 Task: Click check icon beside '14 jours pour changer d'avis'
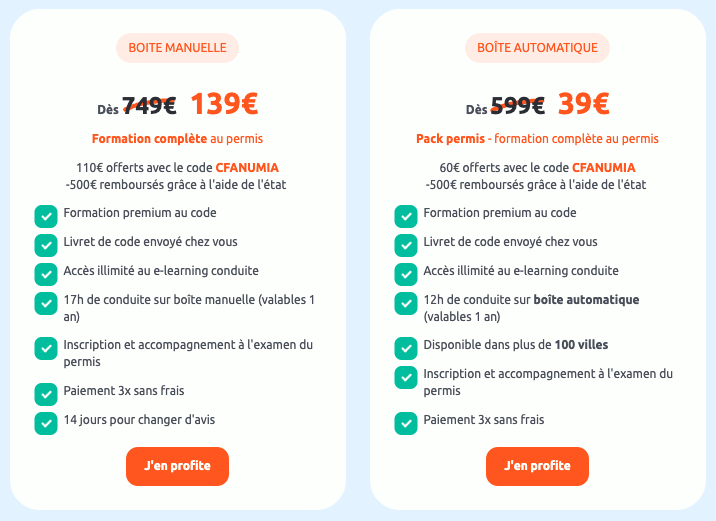[x=46, y=423]
